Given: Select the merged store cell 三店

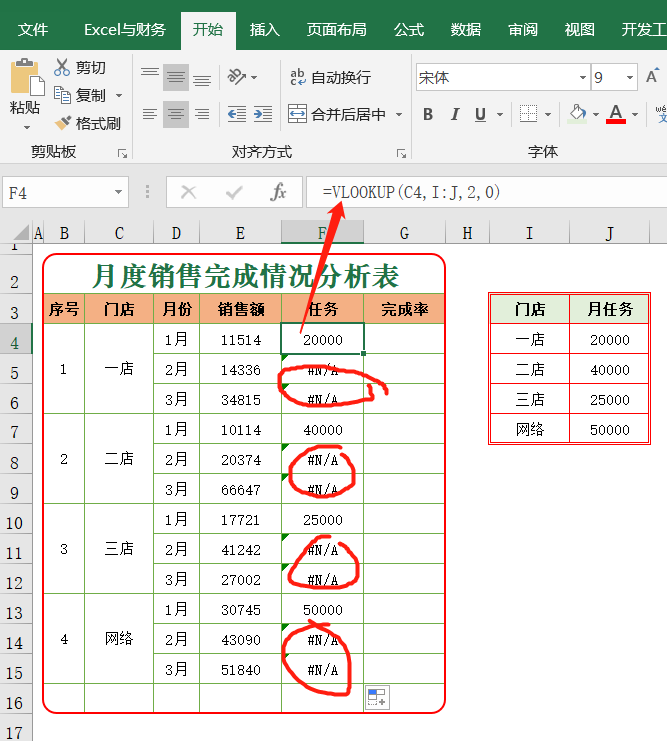Looking at the screenshot, I should pyautogui.click(x=119, y=549).
